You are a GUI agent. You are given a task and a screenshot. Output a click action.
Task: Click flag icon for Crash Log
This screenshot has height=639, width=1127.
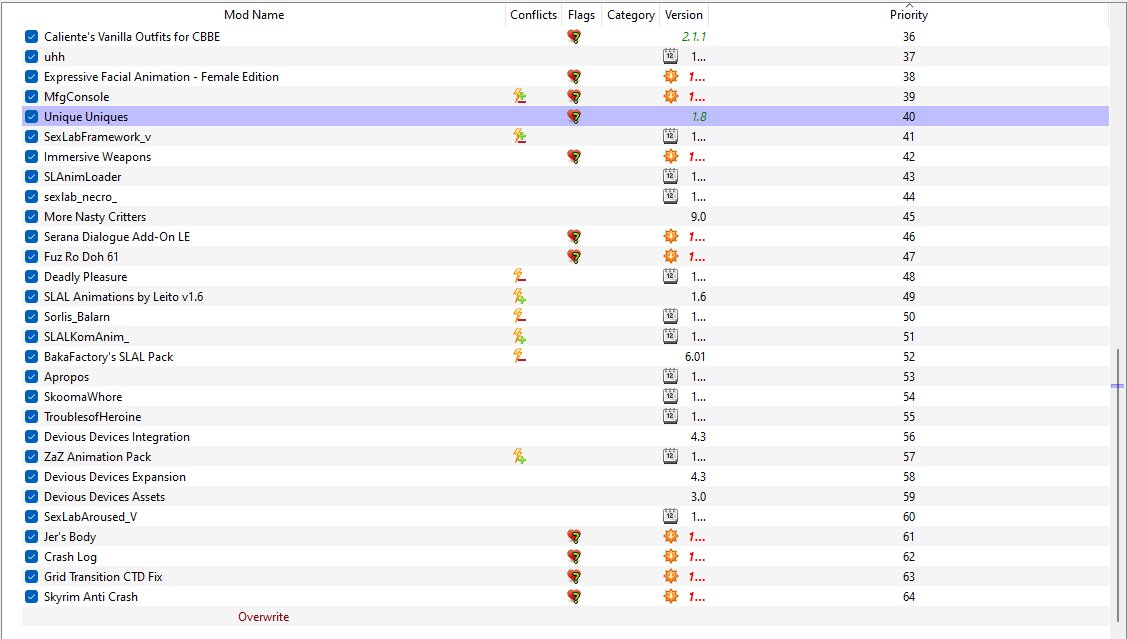(x=574, y=556)
